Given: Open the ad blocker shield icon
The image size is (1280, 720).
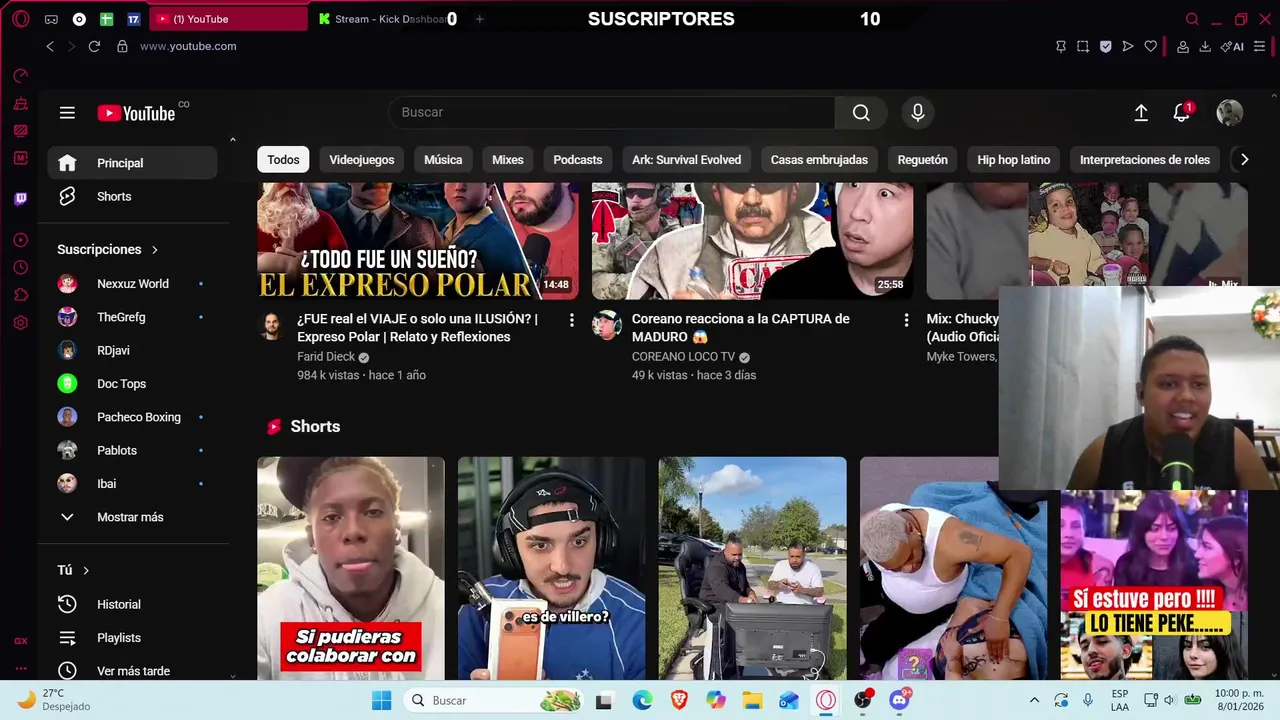Looking at the screenshot, I should pos(1105,46).
